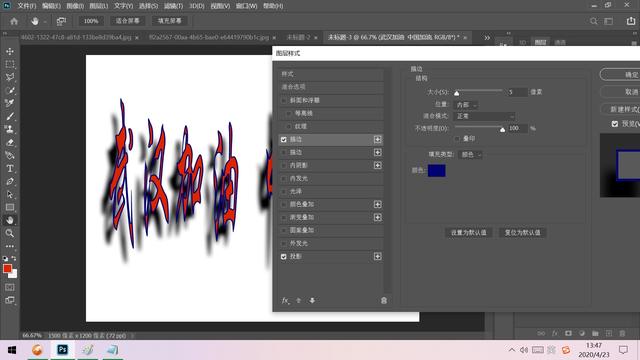The height and width of the screenshot is (360, 640).
Task: Click the 填充屏幕 button
Action: coord(169,21)
